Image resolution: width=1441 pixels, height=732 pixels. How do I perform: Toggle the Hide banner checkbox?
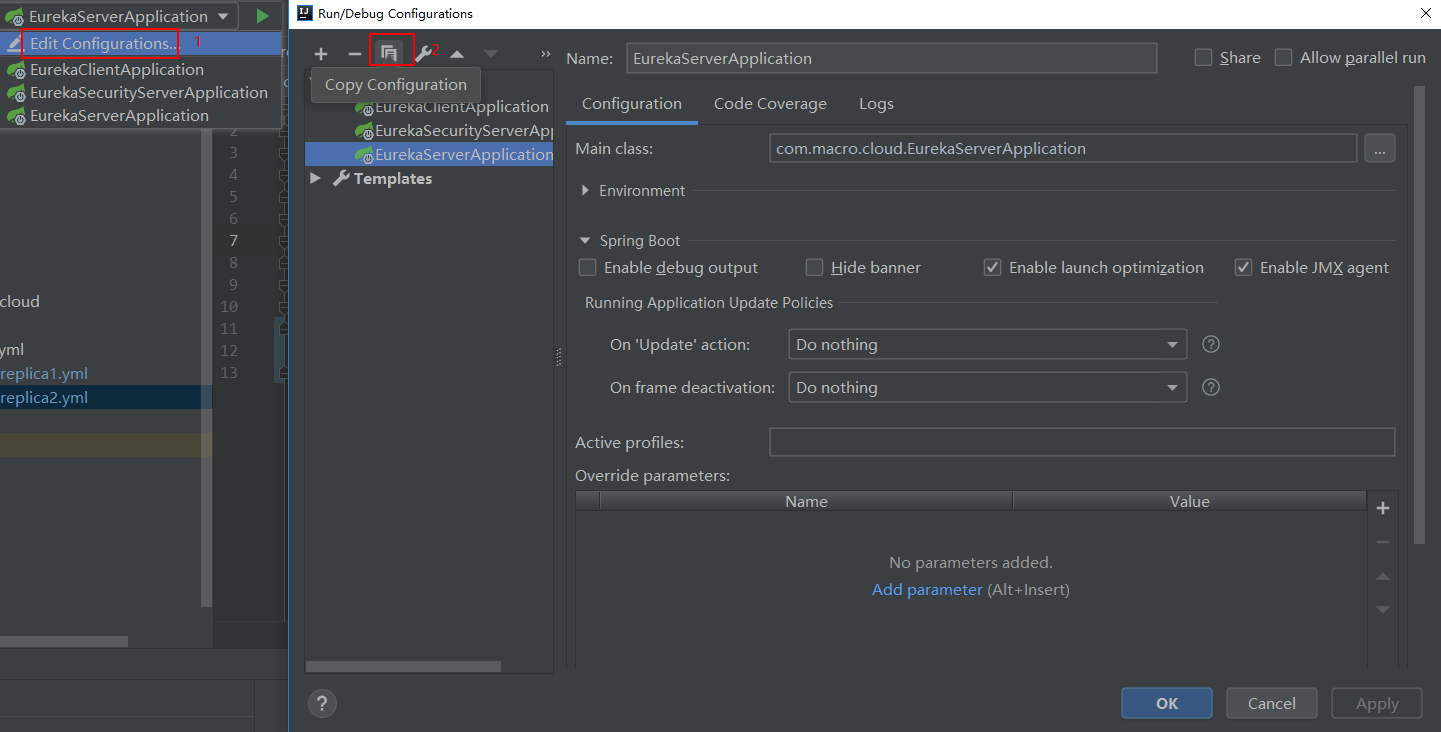pos(815,268)
